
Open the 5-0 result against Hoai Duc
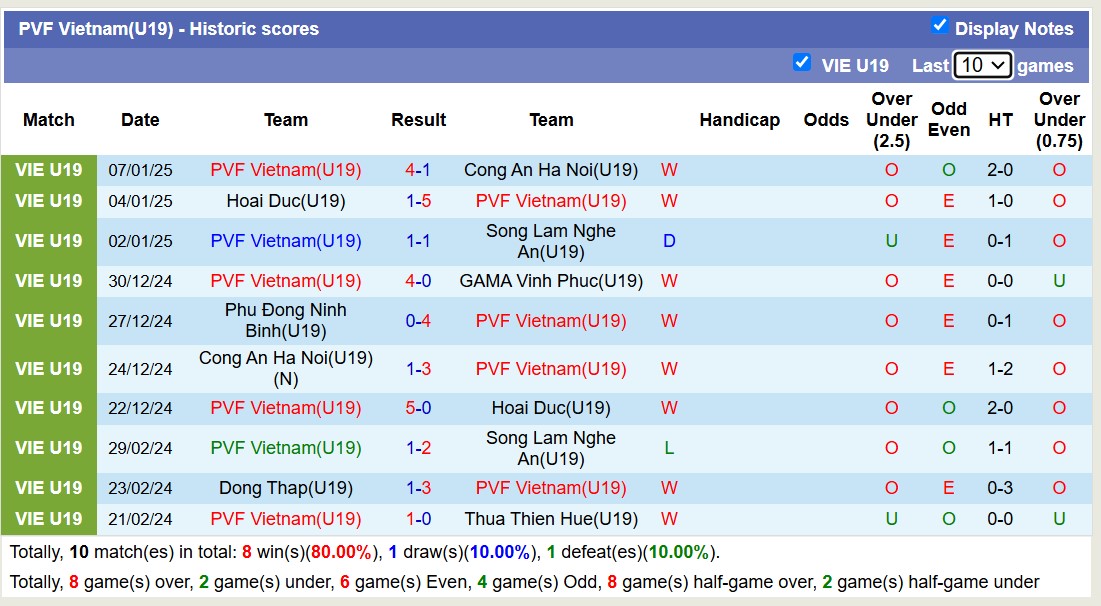[x=418, y=408]
